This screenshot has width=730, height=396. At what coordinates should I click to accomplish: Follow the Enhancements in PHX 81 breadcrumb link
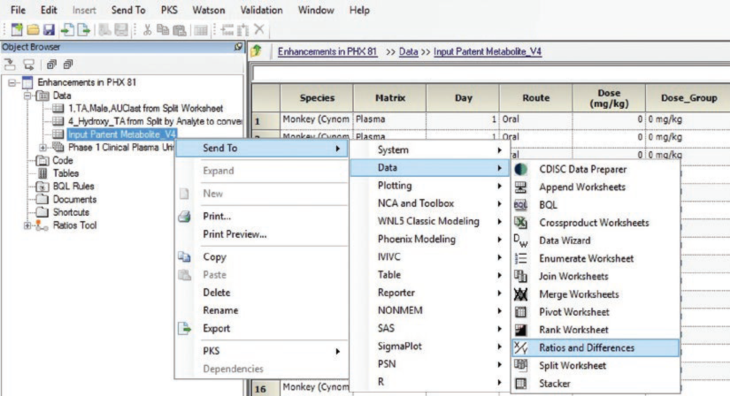[327, 52]
